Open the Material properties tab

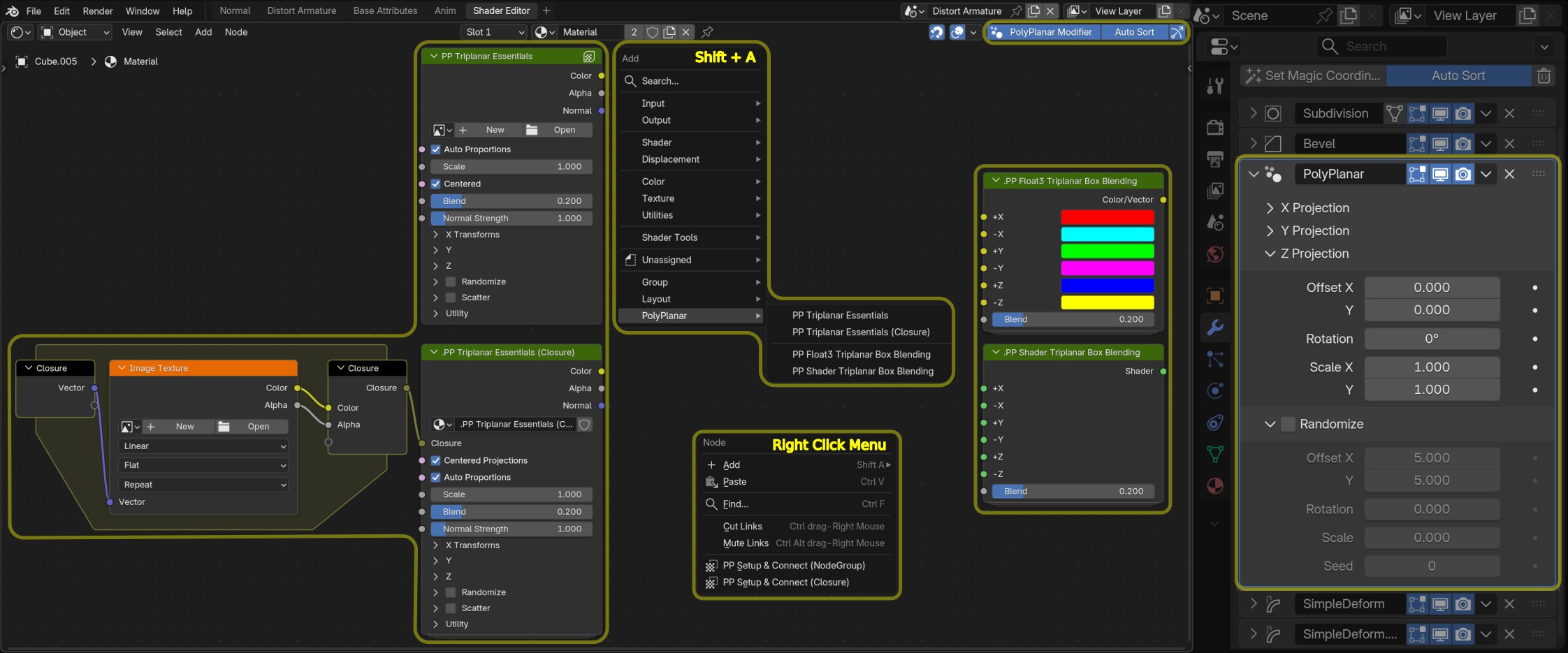1215,486
